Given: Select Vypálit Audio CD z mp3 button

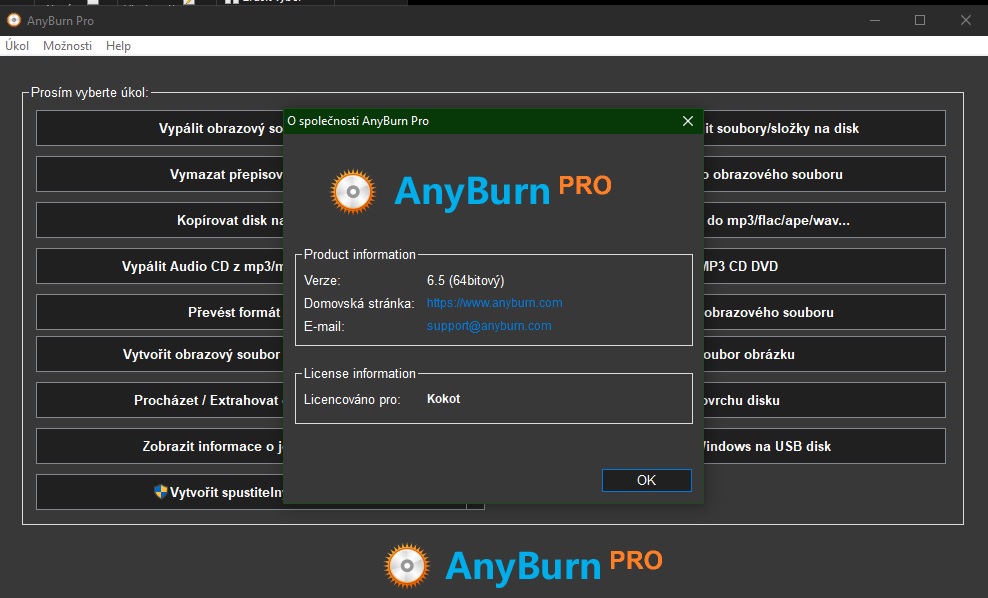Looking at the screenshot, I should [160, 266].
